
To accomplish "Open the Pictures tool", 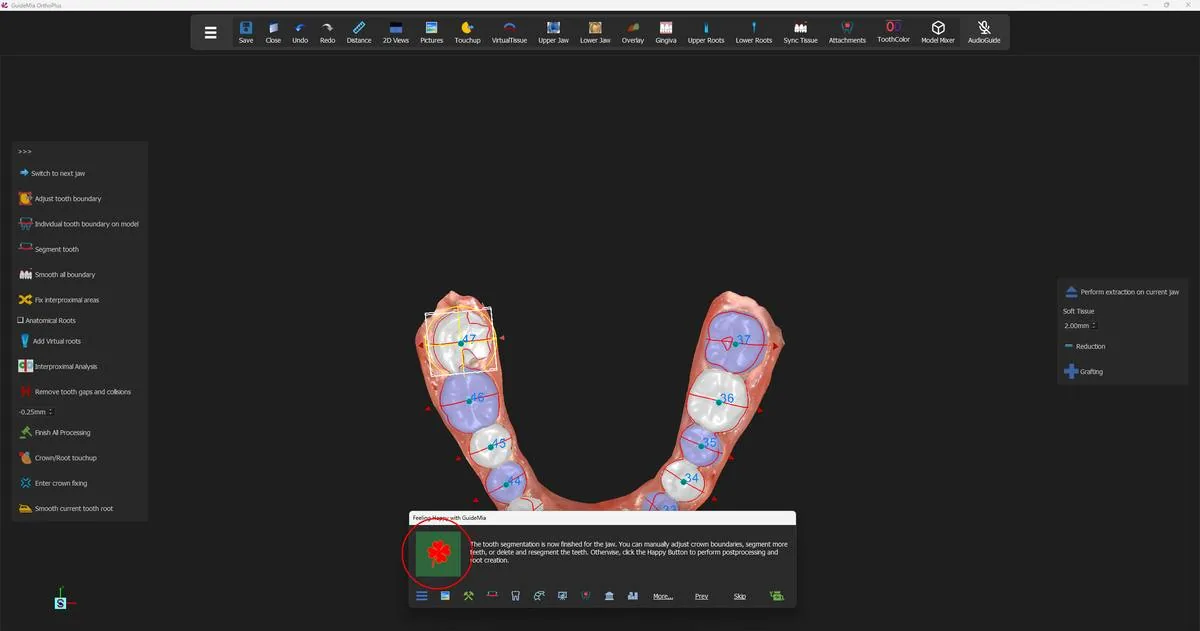I will click(432, 33).
